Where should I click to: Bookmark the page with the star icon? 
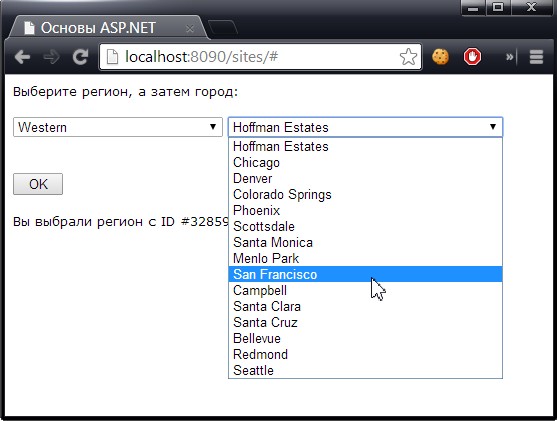point(408,57)
